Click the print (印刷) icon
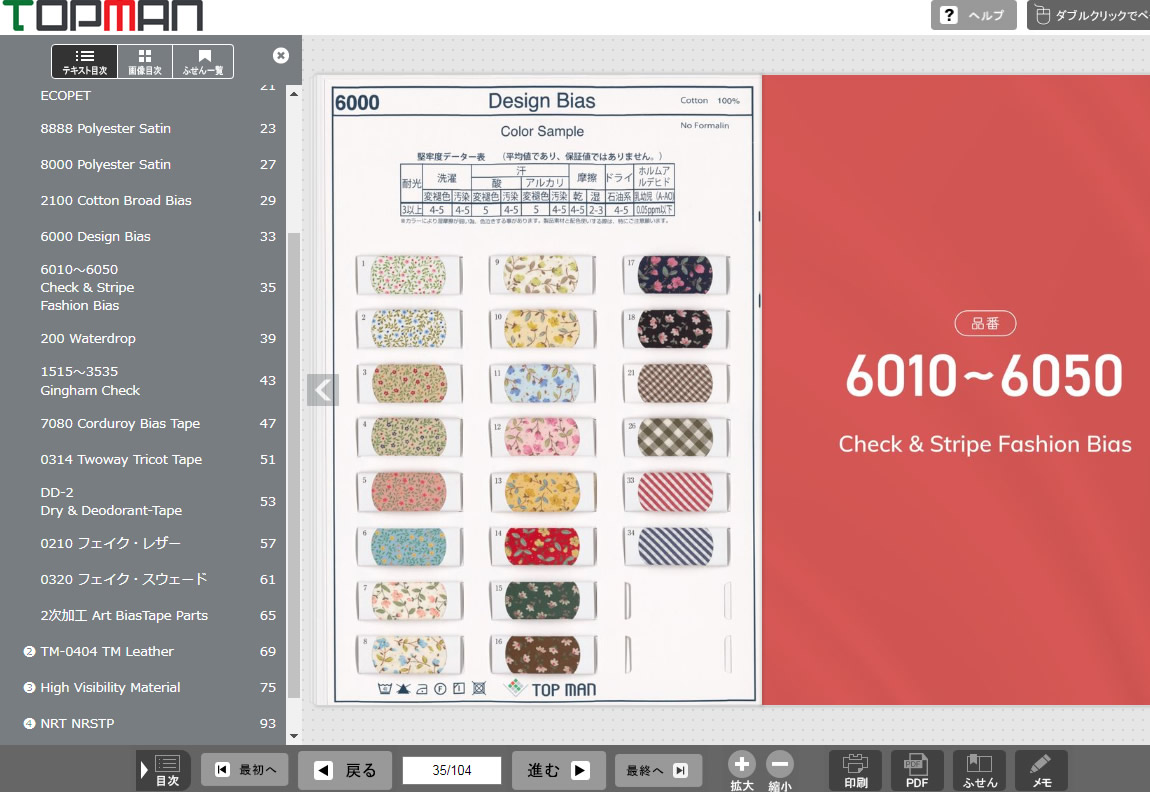This screenshot has height=792, width=1150. pos(855,770)
